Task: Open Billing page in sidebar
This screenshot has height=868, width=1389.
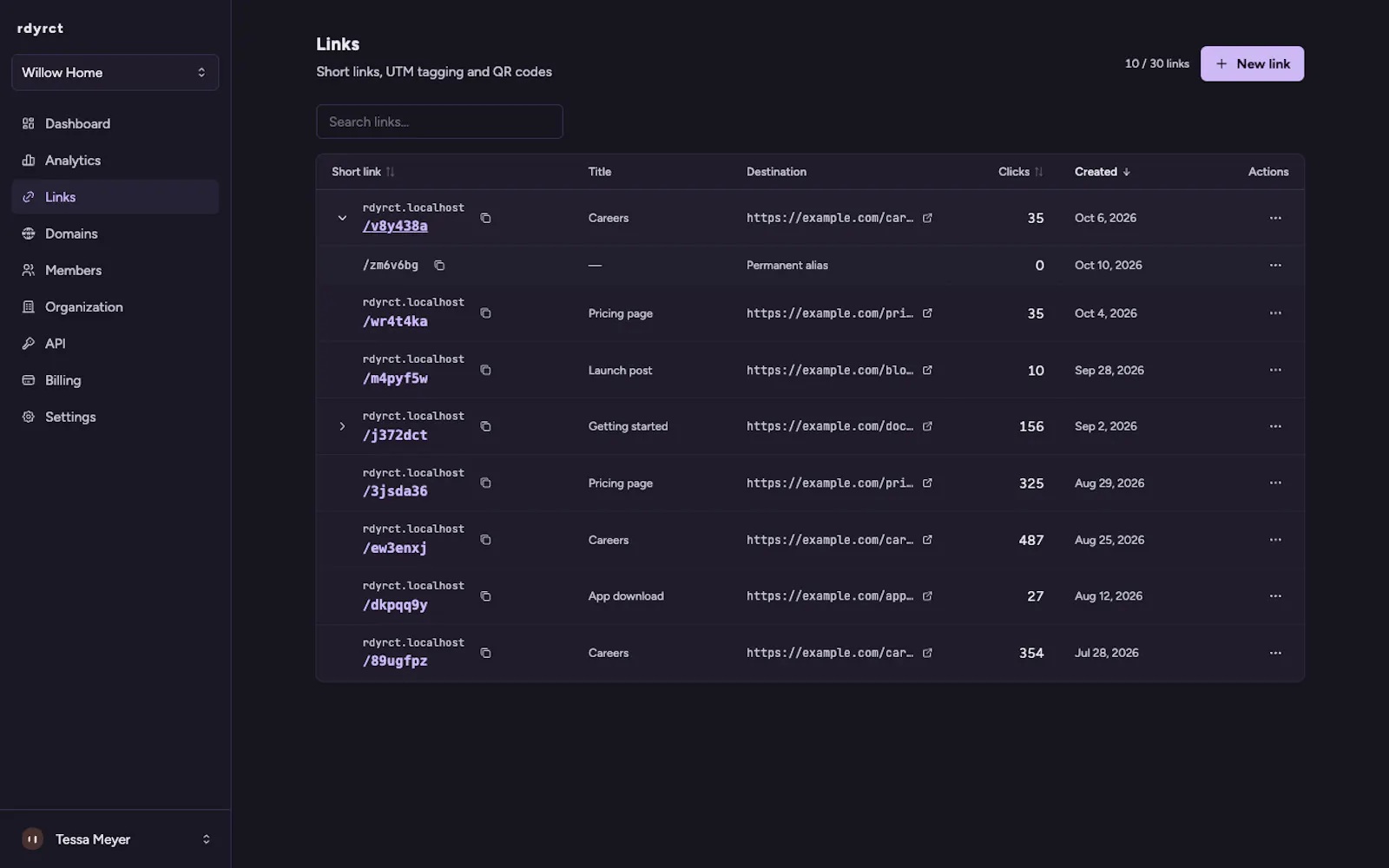Action: pyautogui.click(x=115, y=380)
